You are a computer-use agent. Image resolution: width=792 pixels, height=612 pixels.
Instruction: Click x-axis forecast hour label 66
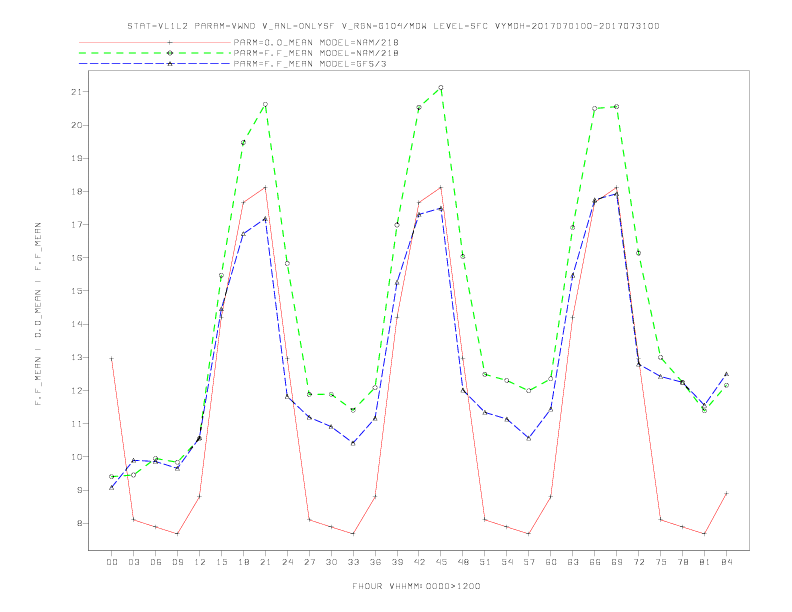tap(595, 562)
